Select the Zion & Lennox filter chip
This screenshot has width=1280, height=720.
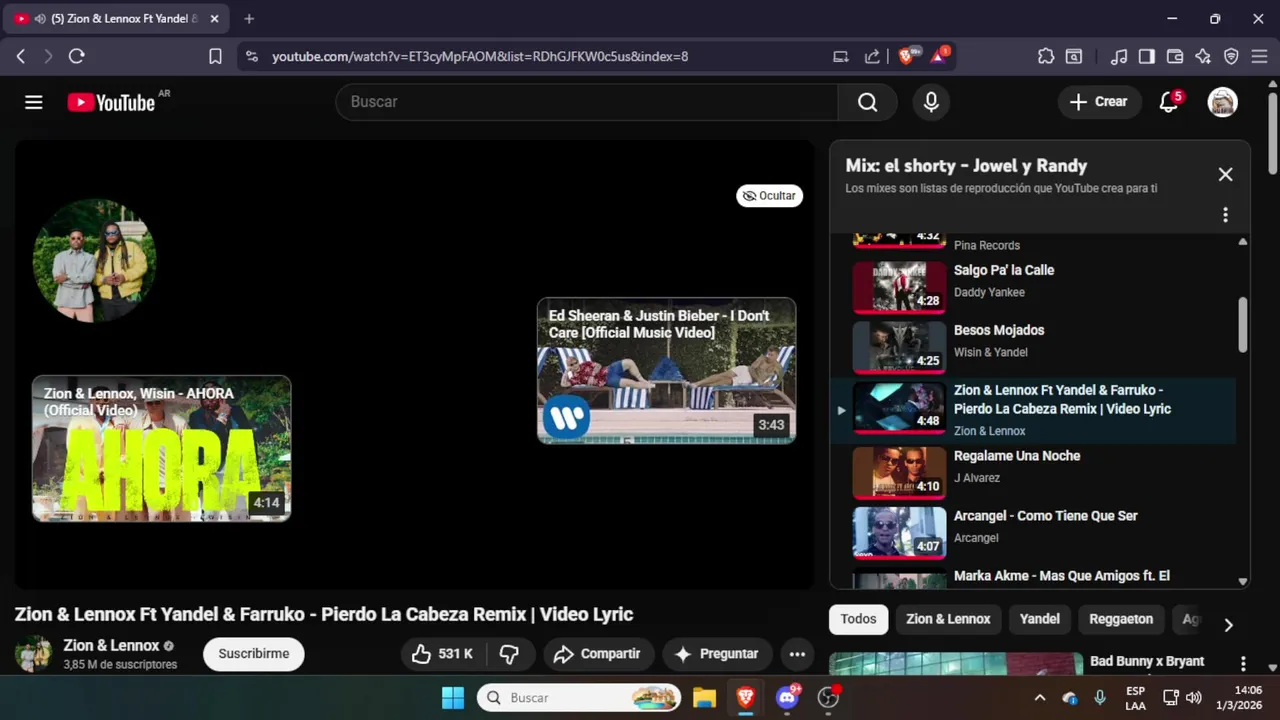pos(948,619)
